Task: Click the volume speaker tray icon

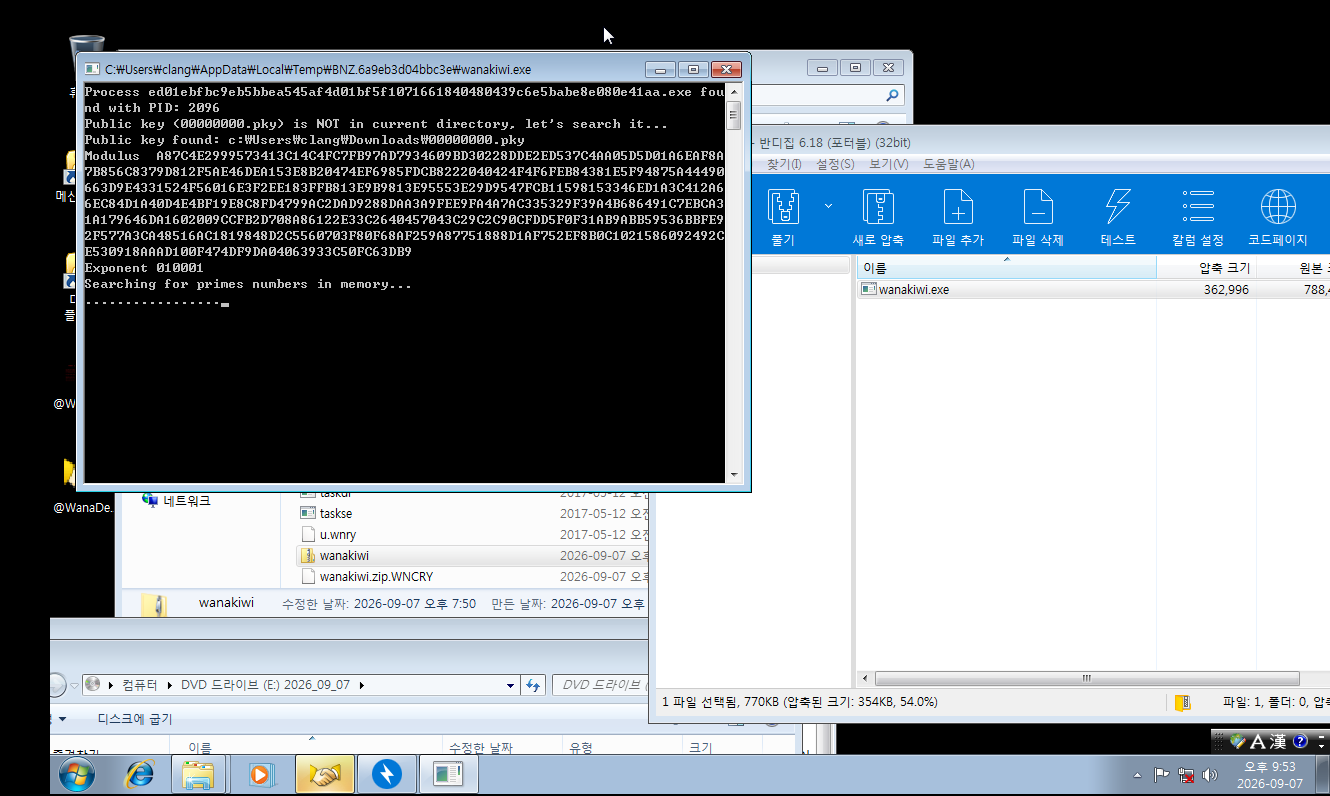Action: pos(1210,775)
